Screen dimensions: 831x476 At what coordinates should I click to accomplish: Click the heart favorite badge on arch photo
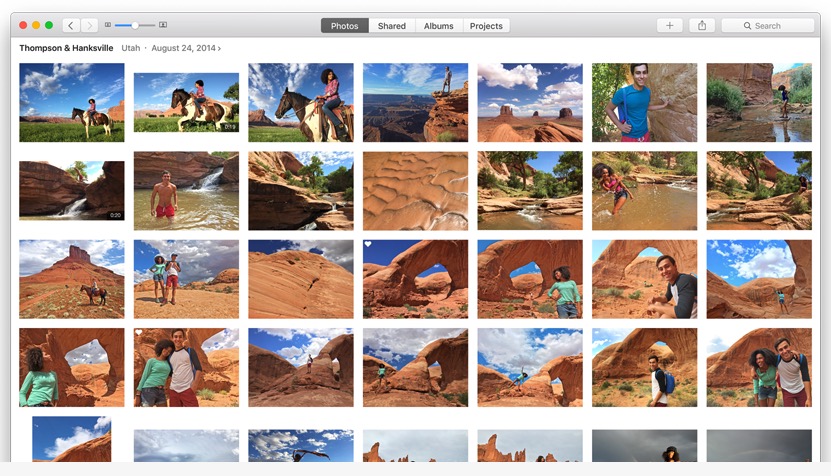(368, 244)
